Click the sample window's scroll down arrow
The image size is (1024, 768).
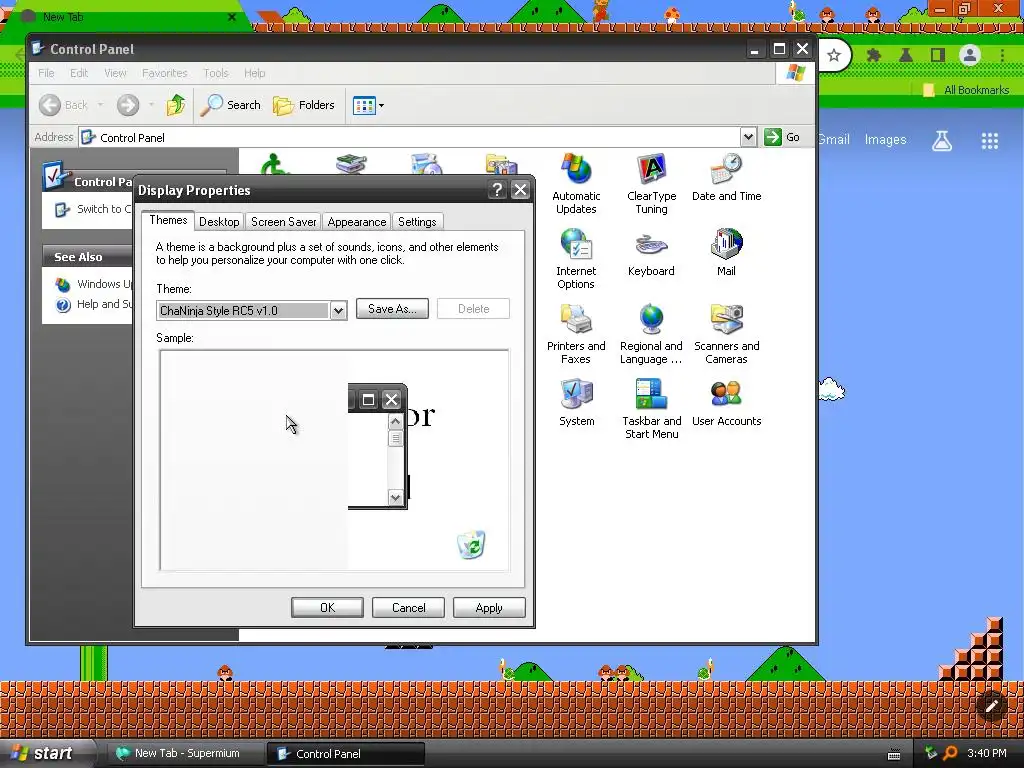pos(395,498)
